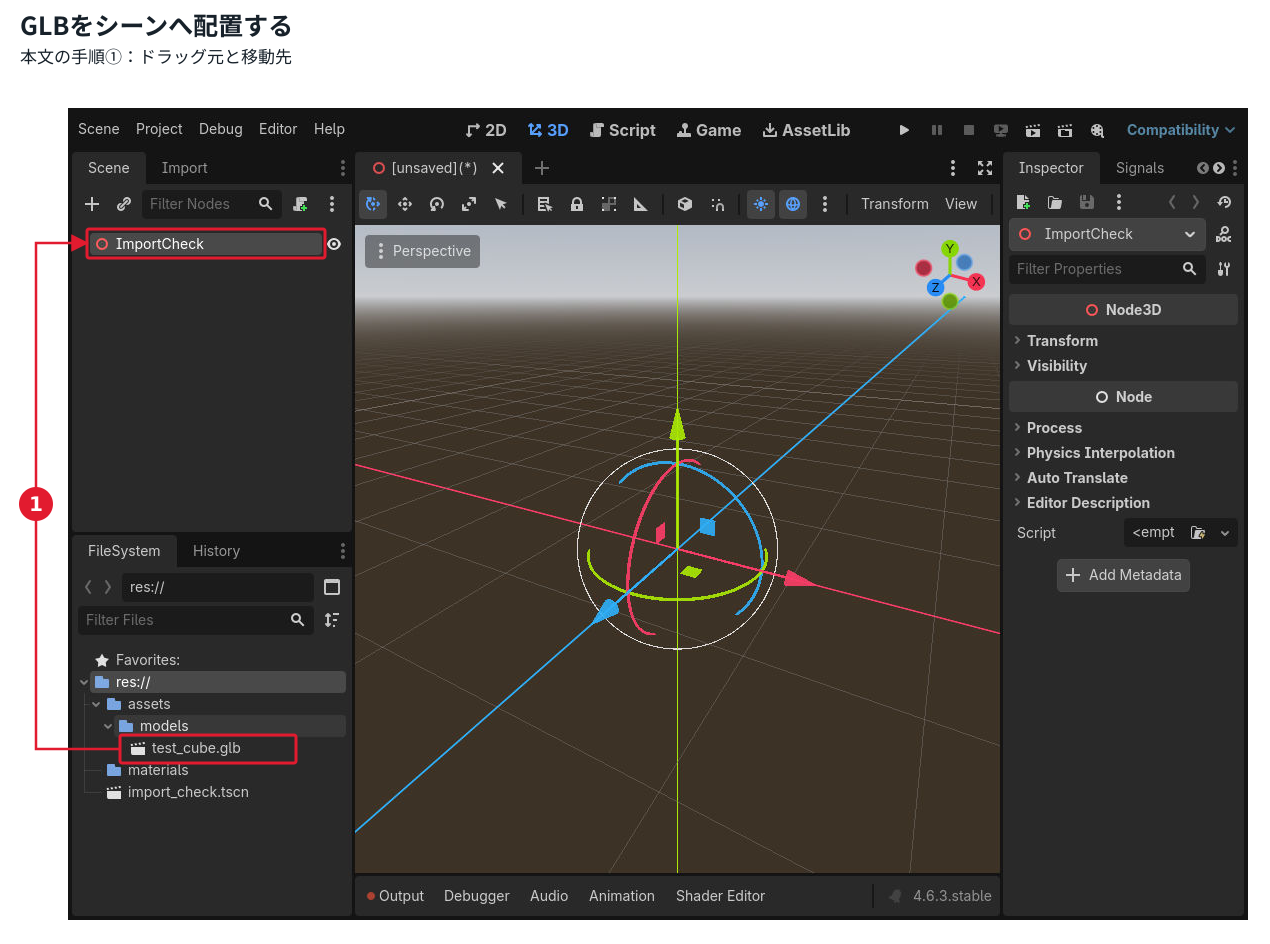Open the Script property dropdown arrow
The width and height of the screenshot is (1270, 944).
click(1225, 533)
